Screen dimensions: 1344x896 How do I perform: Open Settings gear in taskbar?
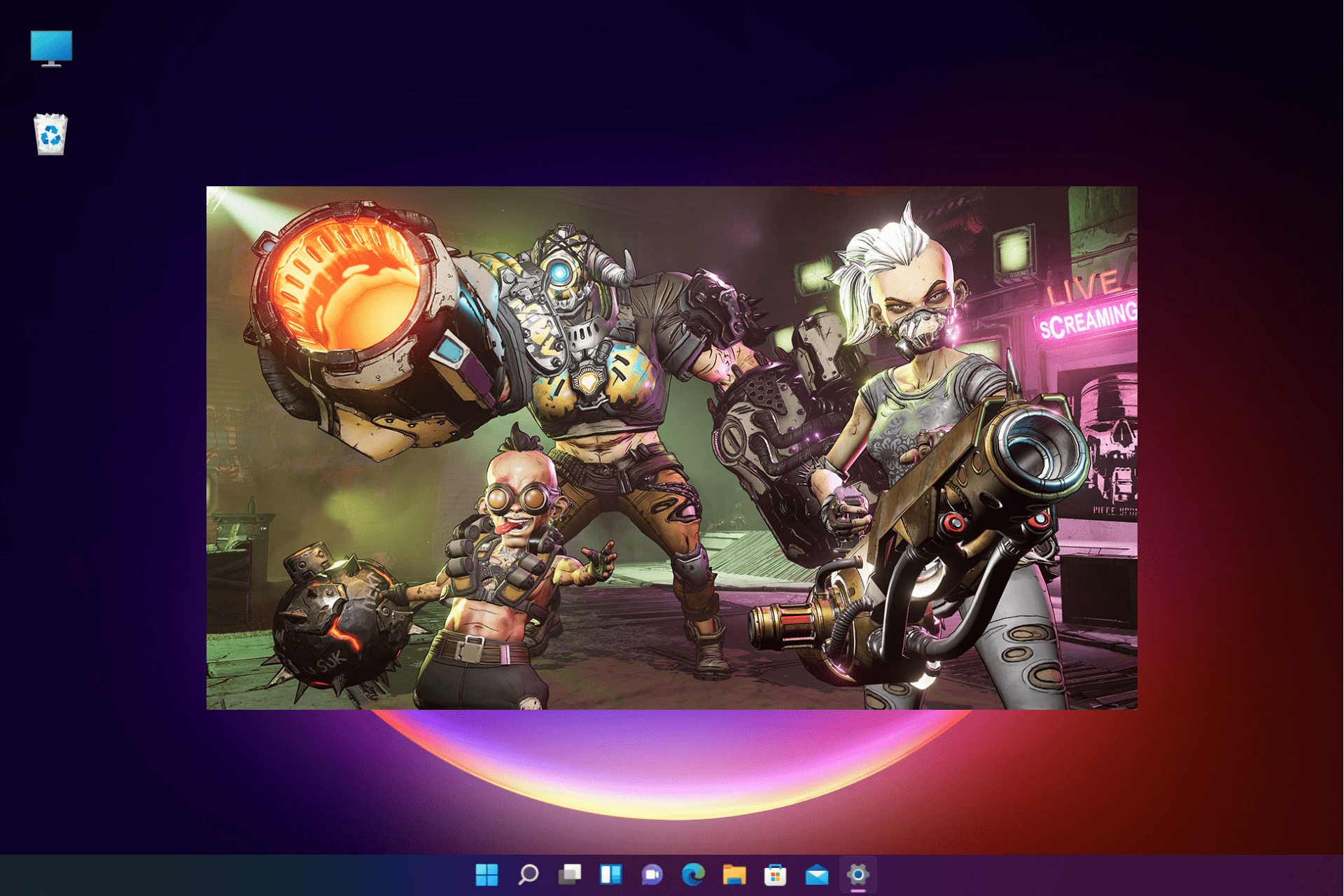858,874
